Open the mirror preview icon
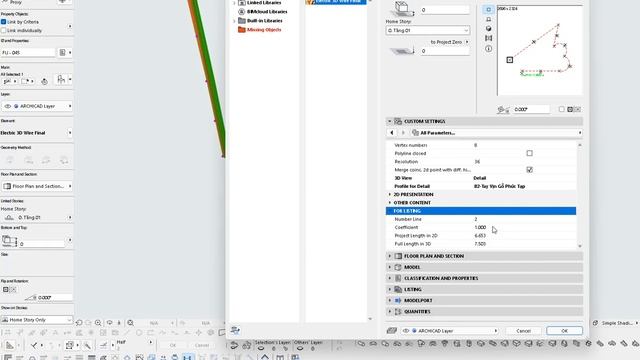This screenshot has height=360, width=640. click(x=489, y=38)
